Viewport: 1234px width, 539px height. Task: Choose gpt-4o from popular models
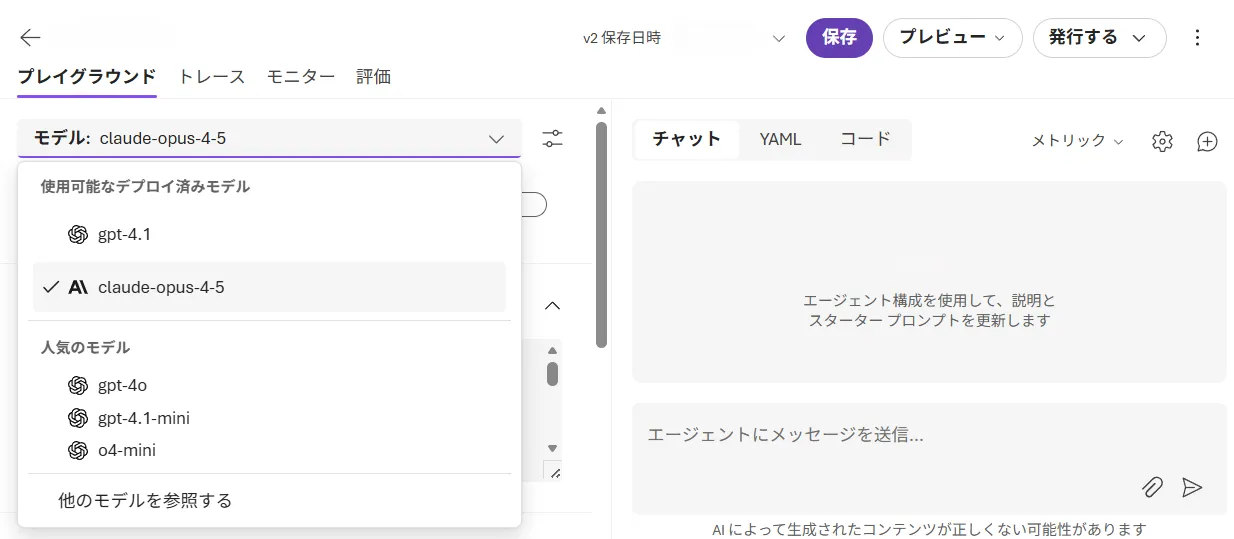(x=269, y=385)
